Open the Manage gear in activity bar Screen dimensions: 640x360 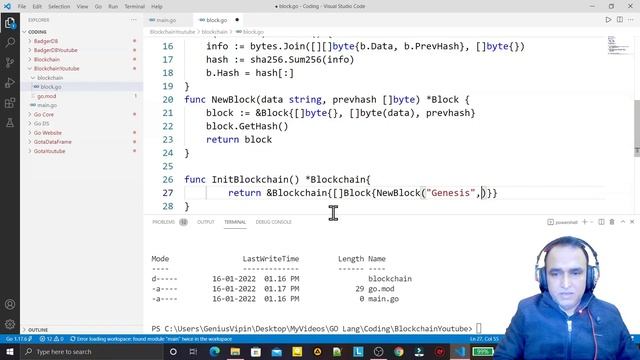pos(10,324)
